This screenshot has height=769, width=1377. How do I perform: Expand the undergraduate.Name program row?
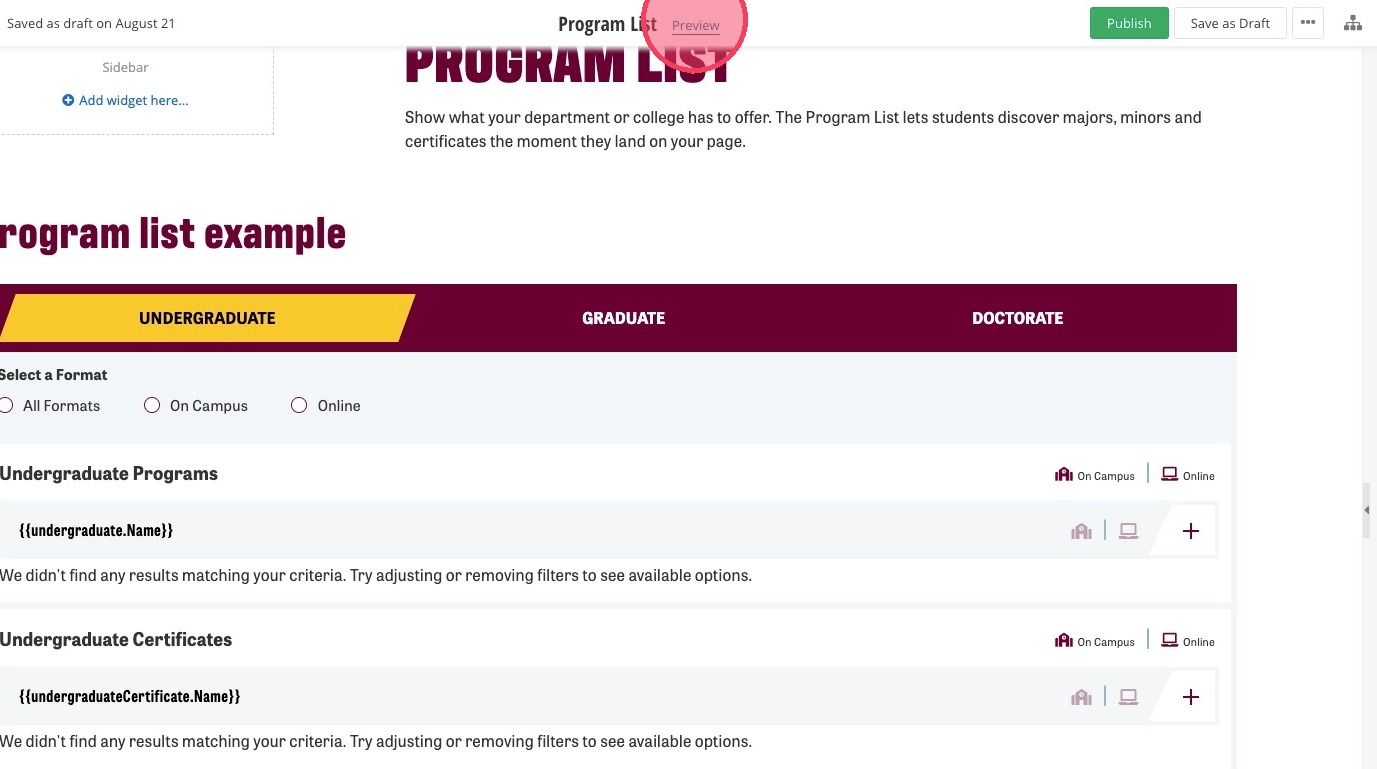(x=1190, y=531)
